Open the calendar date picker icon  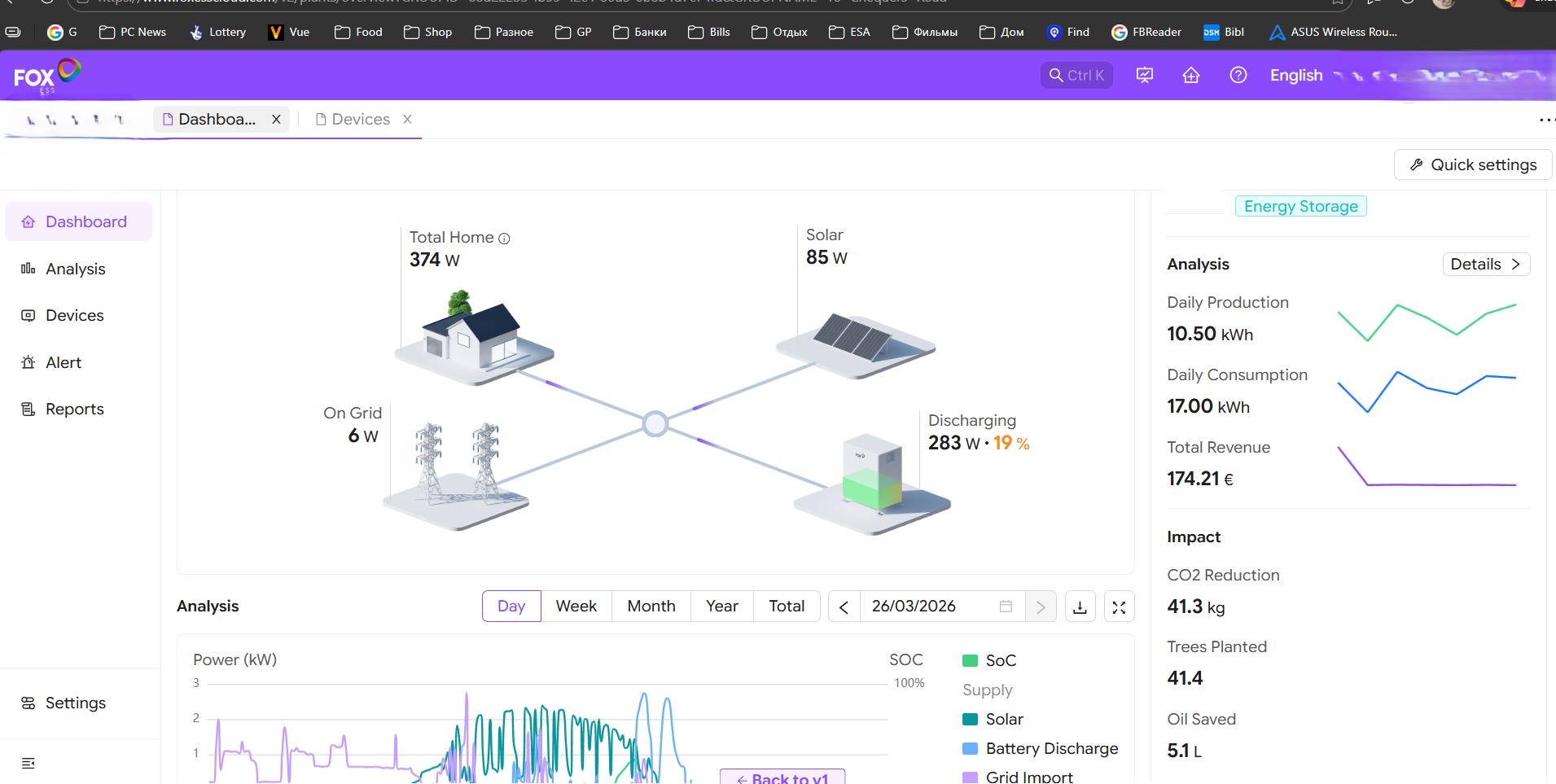(x=1006, y=607)
